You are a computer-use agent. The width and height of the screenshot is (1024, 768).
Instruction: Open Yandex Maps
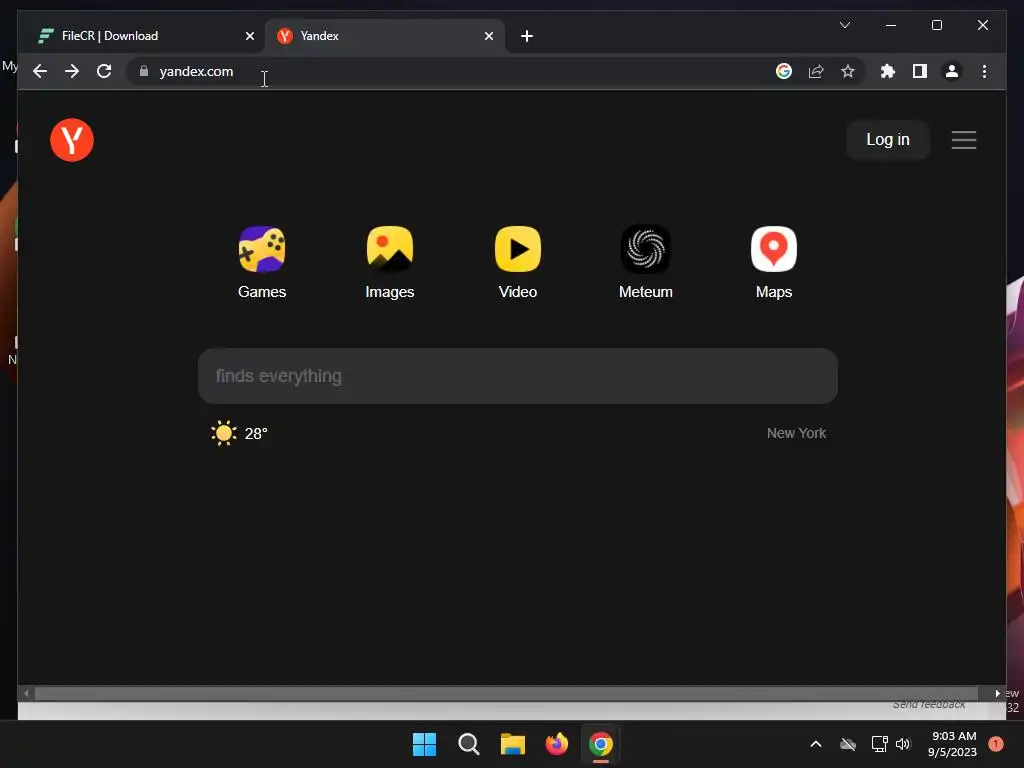click(x=774, y=263)
